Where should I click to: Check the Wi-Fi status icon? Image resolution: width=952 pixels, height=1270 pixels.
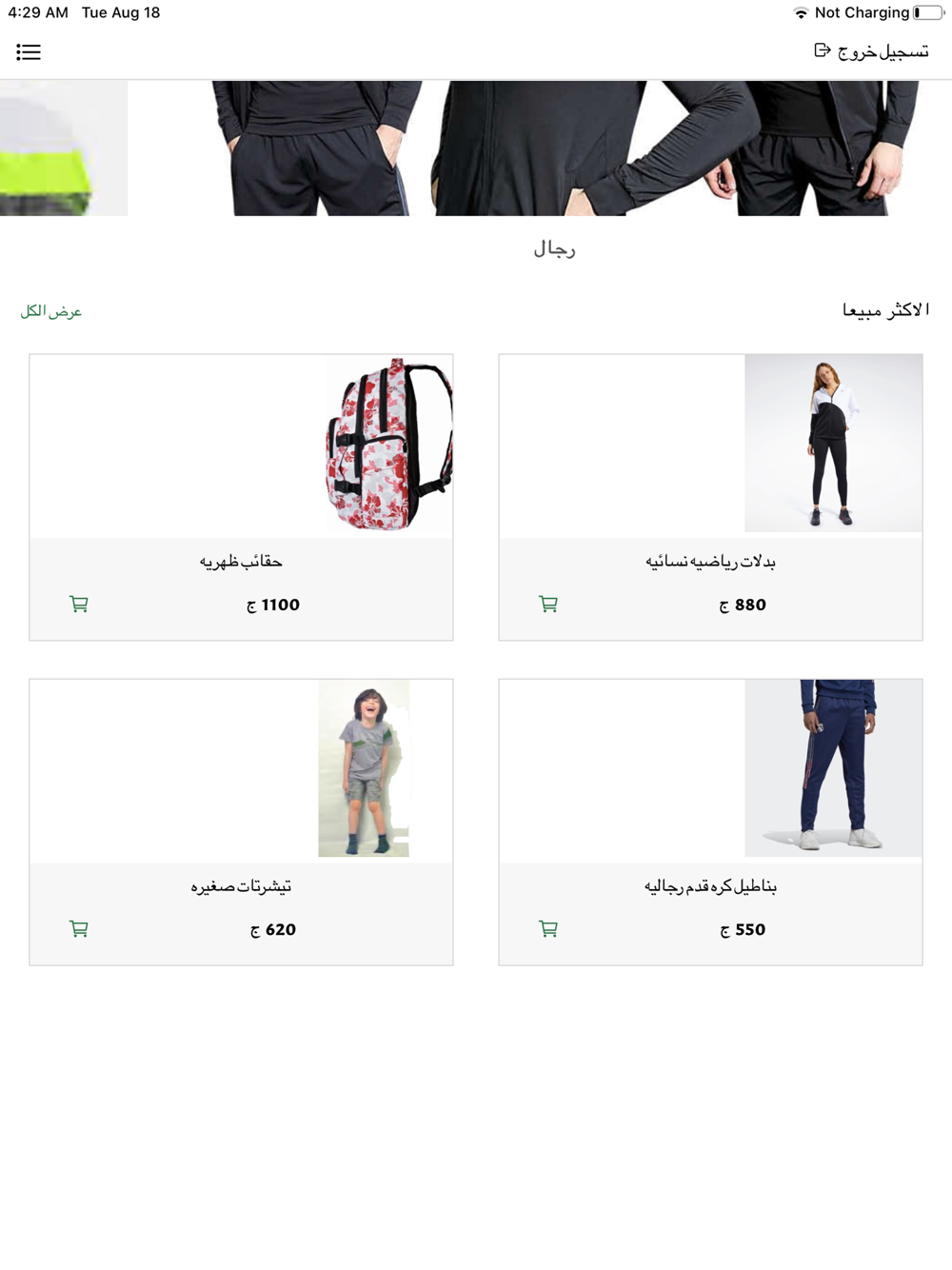pos(801,12)
